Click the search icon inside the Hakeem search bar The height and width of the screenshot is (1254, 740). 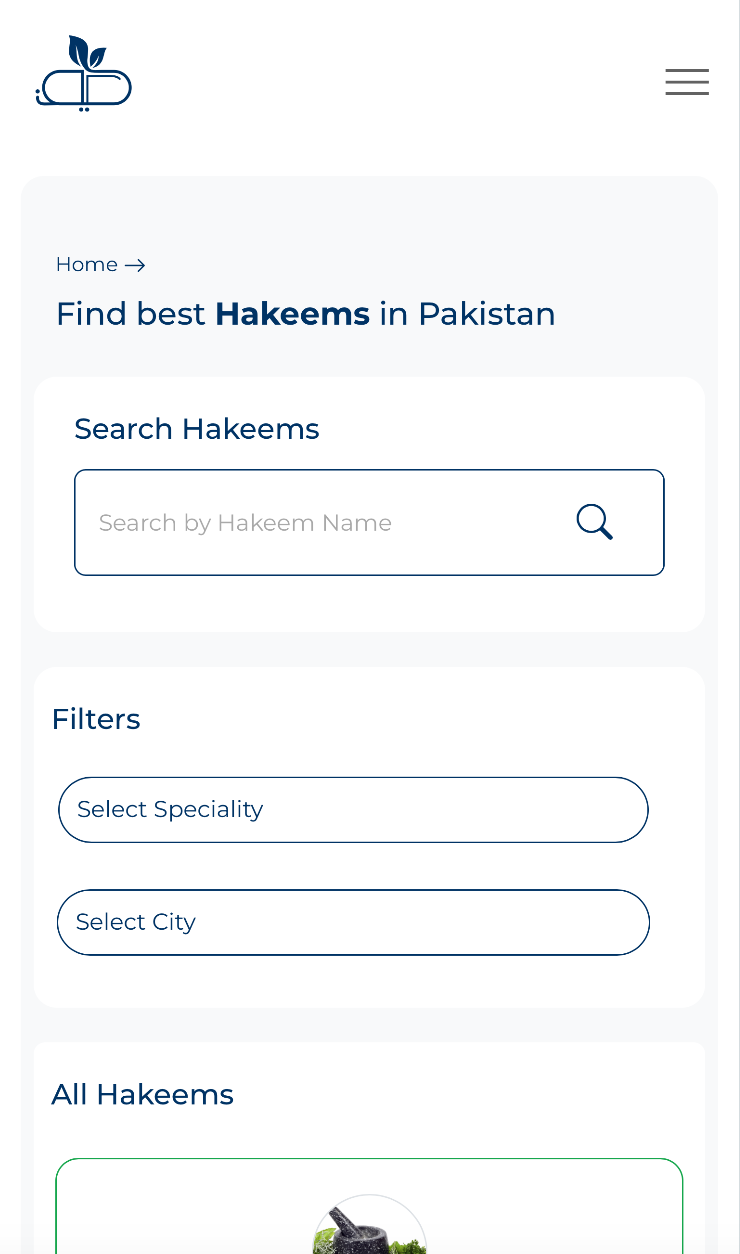594,521
